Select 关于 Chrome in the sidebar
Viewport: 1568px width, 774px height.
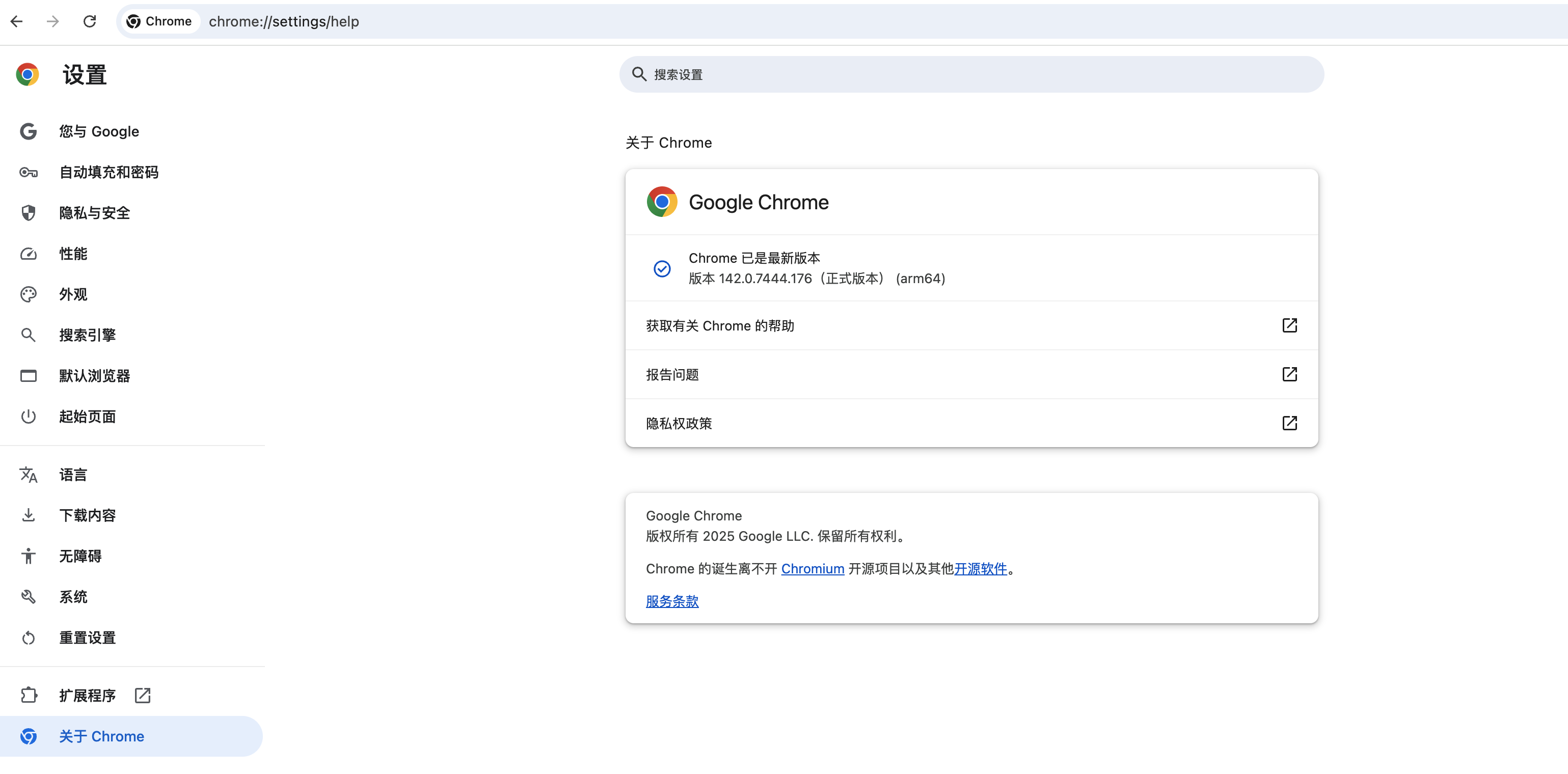[102, 736]
